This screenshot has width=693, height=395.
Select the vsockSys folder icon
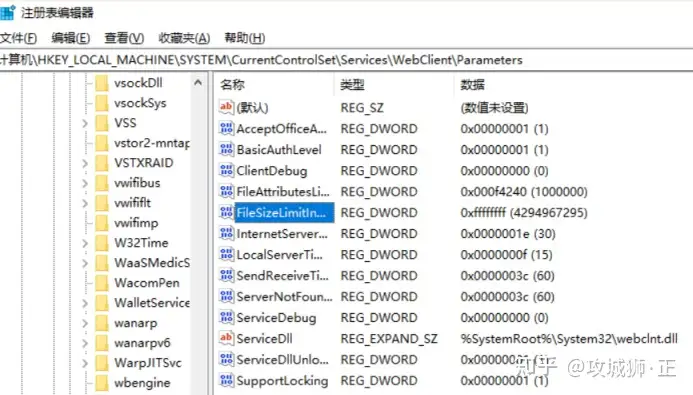click(102, 103)
